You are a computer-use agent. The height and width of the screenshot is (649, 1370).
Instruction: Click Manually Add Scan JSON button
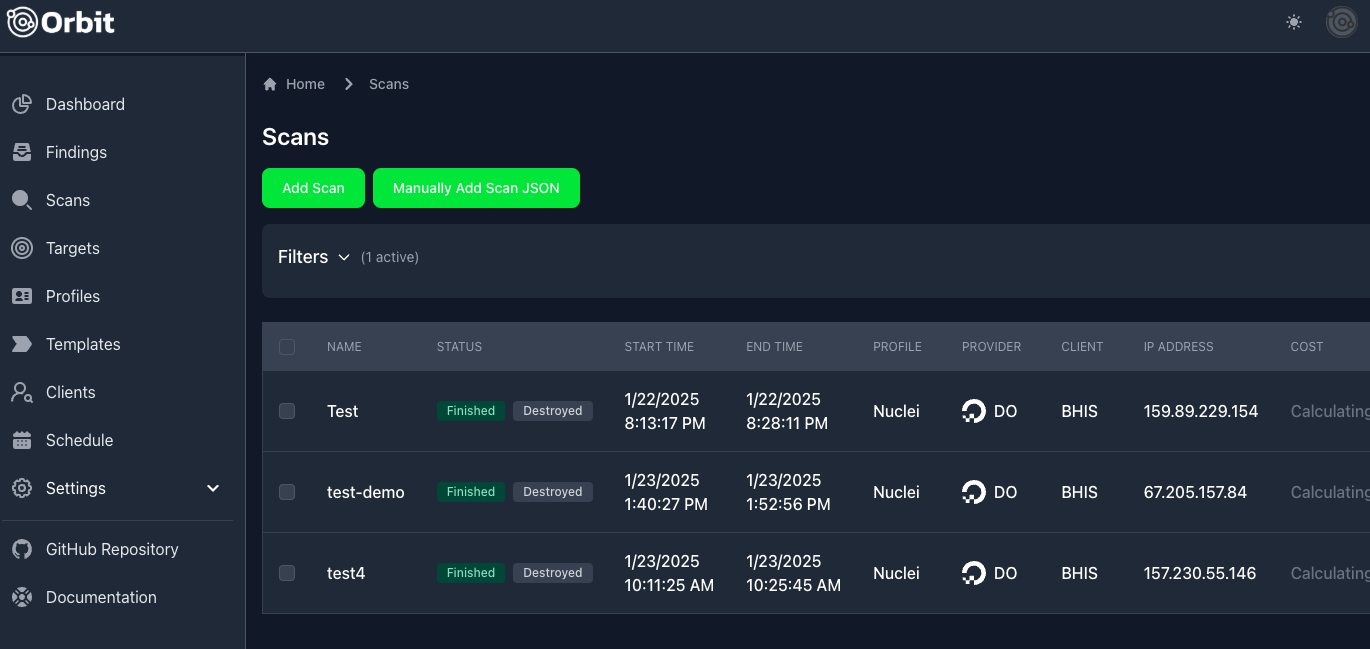pyautogui.click(x=476, y=188)
